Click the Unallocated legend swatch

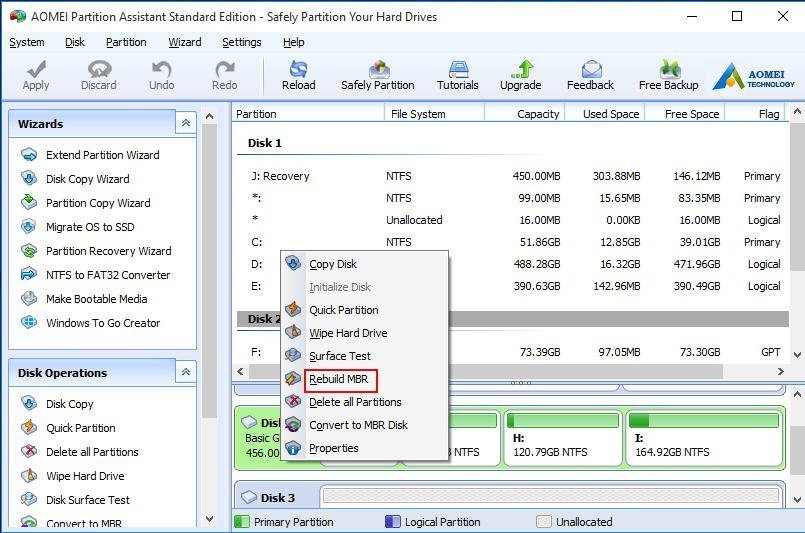click(x=544, y=522)
